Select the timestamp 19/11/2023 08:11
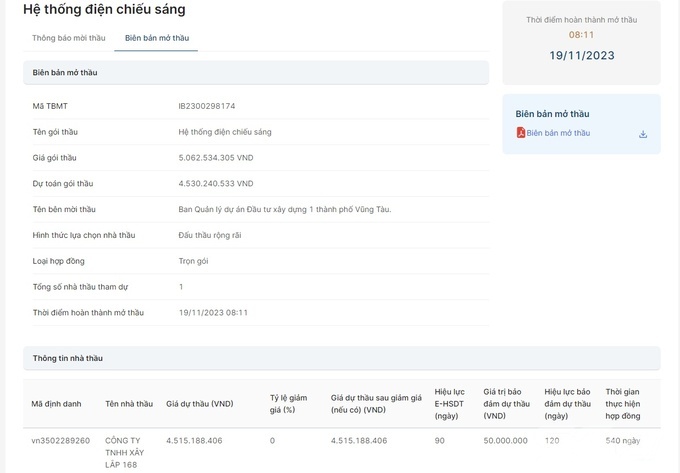This screenshot has height=473, width=680. (x=213, y=313)
